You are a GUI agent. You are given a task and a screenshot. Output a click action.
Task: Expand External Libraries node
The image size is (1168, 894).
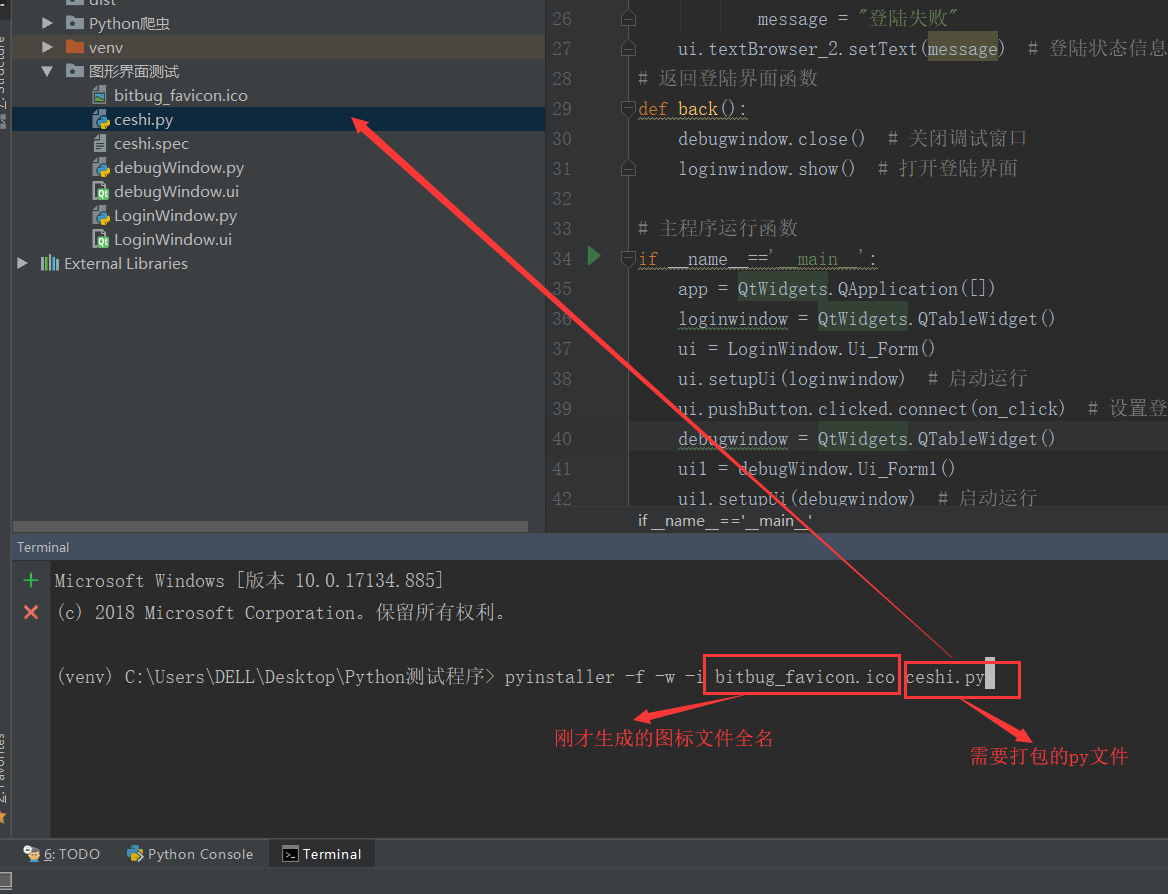point(22,263)
